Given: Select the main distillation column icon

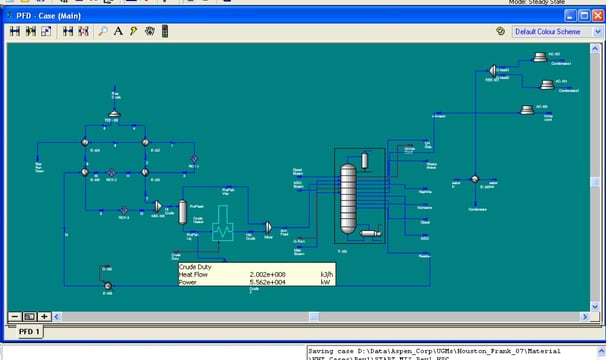Looking at the screenshot, I should 348,199.
